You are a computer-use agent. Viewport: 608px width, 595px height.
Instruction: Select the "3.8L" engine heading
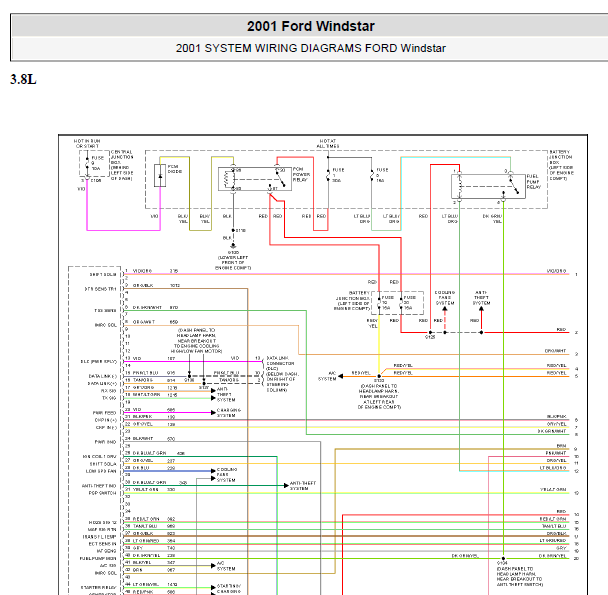tap(23, 80)
